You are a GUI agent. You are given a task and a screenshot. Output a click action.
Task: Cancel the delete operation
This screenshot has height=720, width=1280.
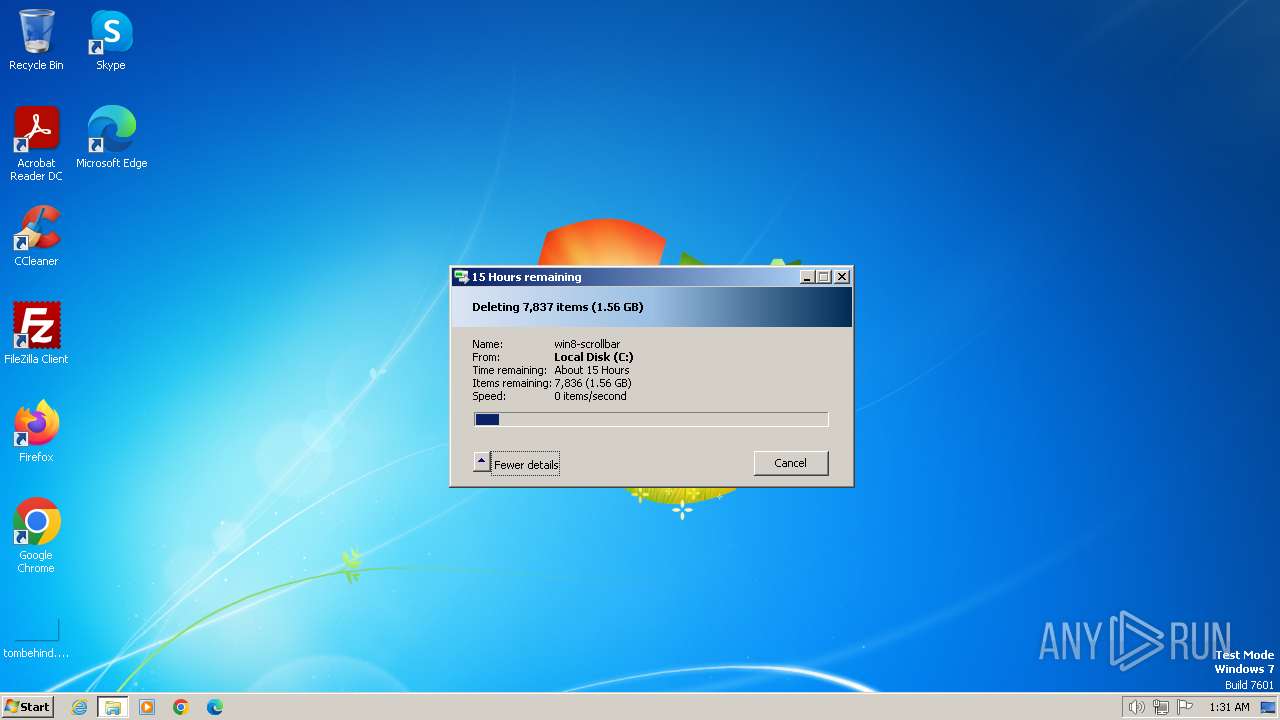790,463
